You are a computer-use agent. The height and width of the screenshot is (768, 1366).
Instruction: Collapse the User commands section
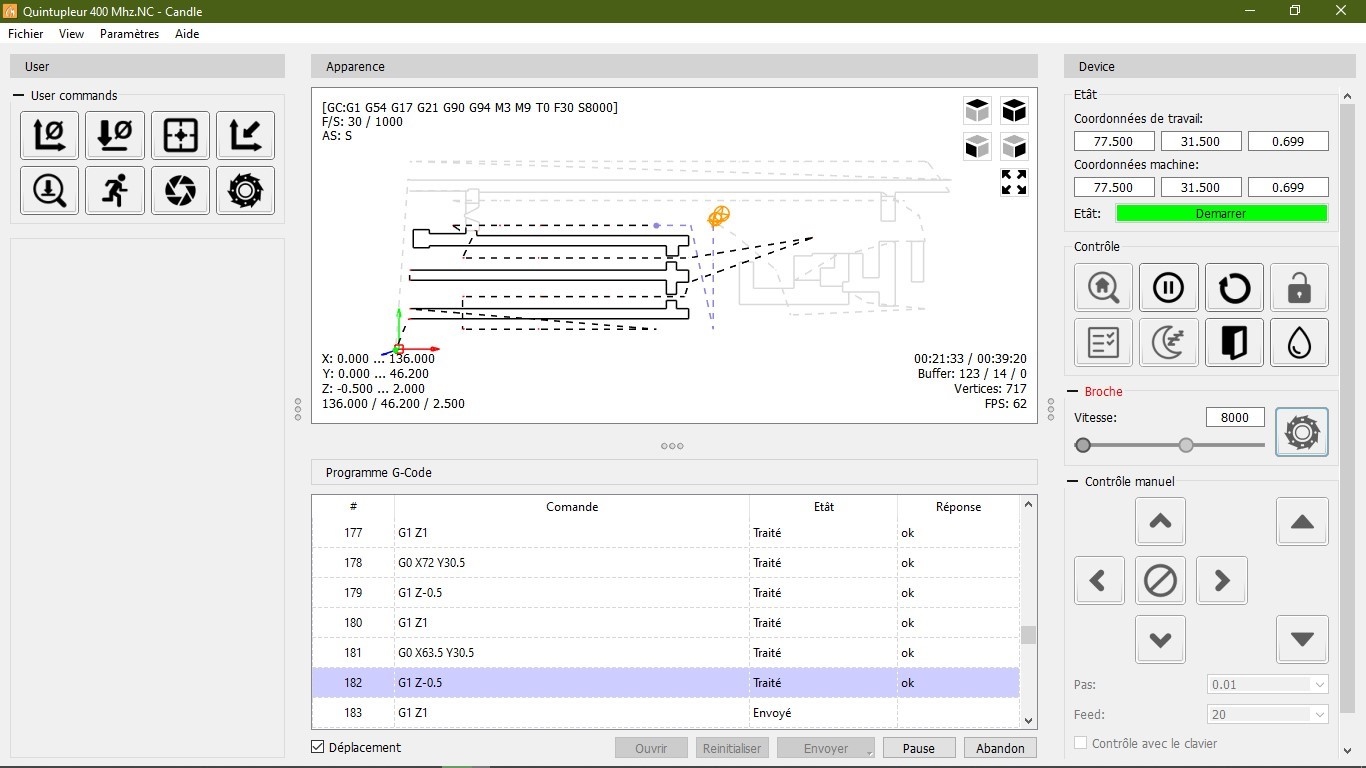(x=18, y=96)
